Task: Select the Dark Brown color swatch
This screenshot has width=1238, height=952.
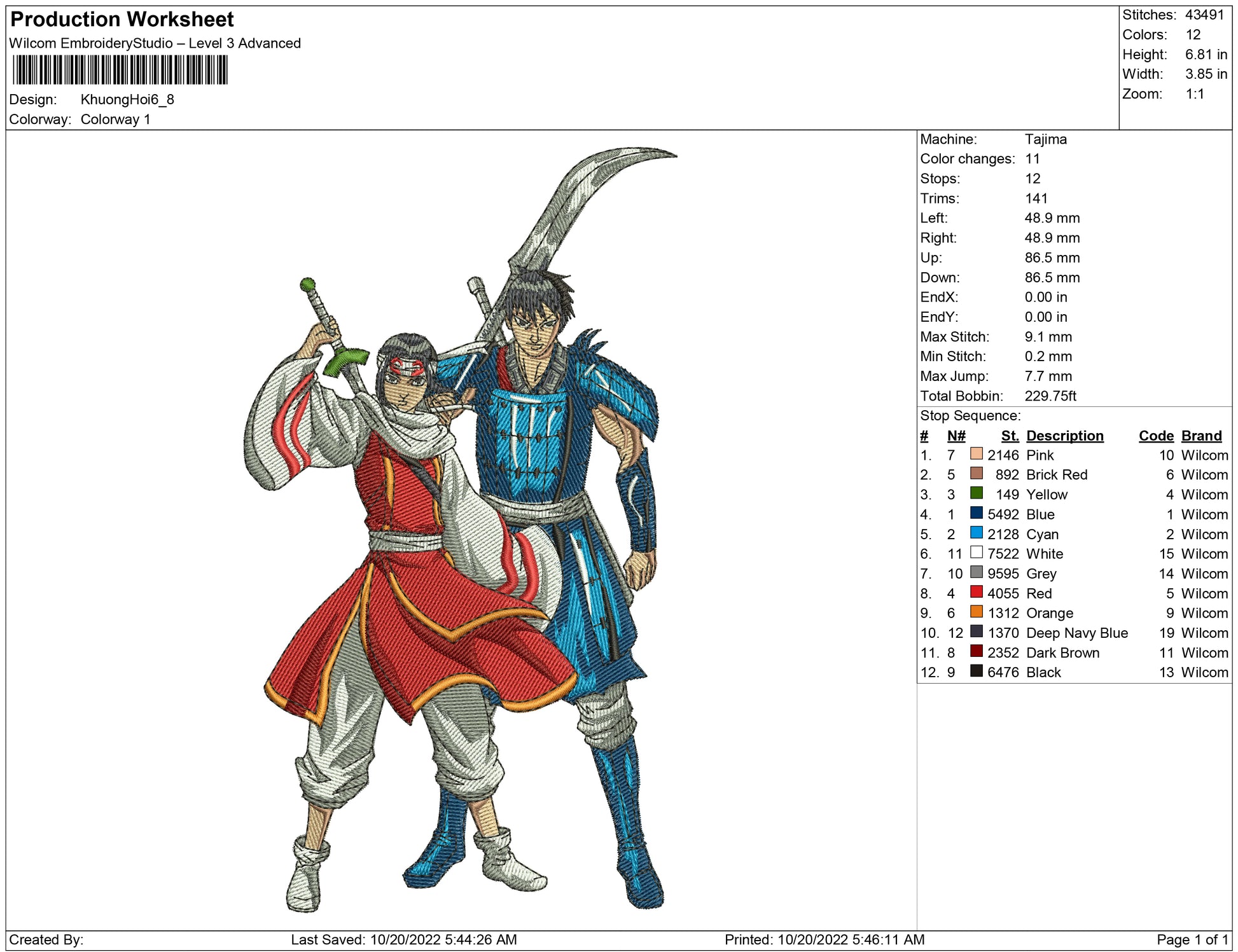Action: tap(976, 651)
